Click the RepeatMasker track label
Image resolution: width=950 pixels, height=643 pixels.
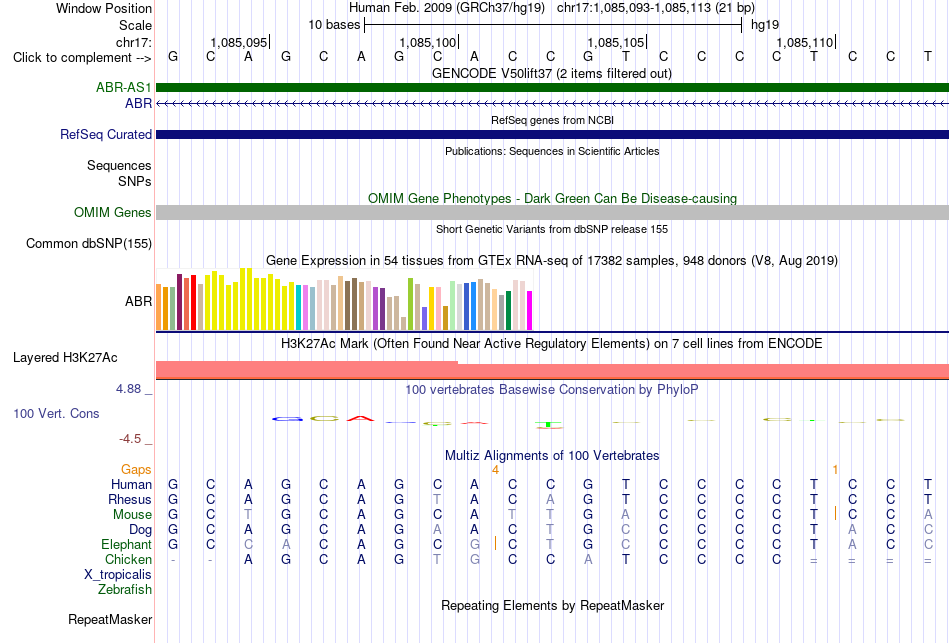point(110,619)
